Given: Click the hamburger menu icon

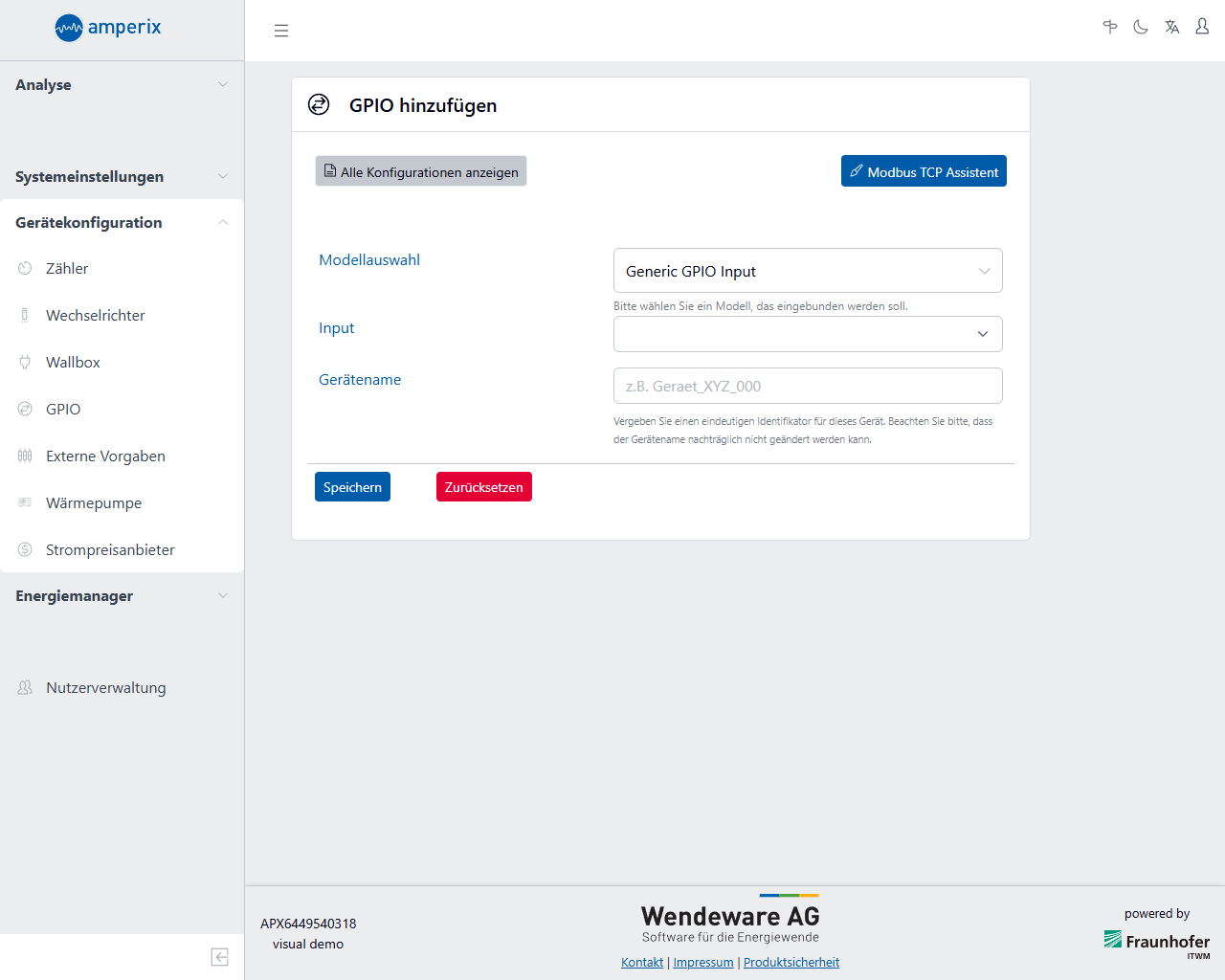Looking at the screenshot, I should click(281, 31).
